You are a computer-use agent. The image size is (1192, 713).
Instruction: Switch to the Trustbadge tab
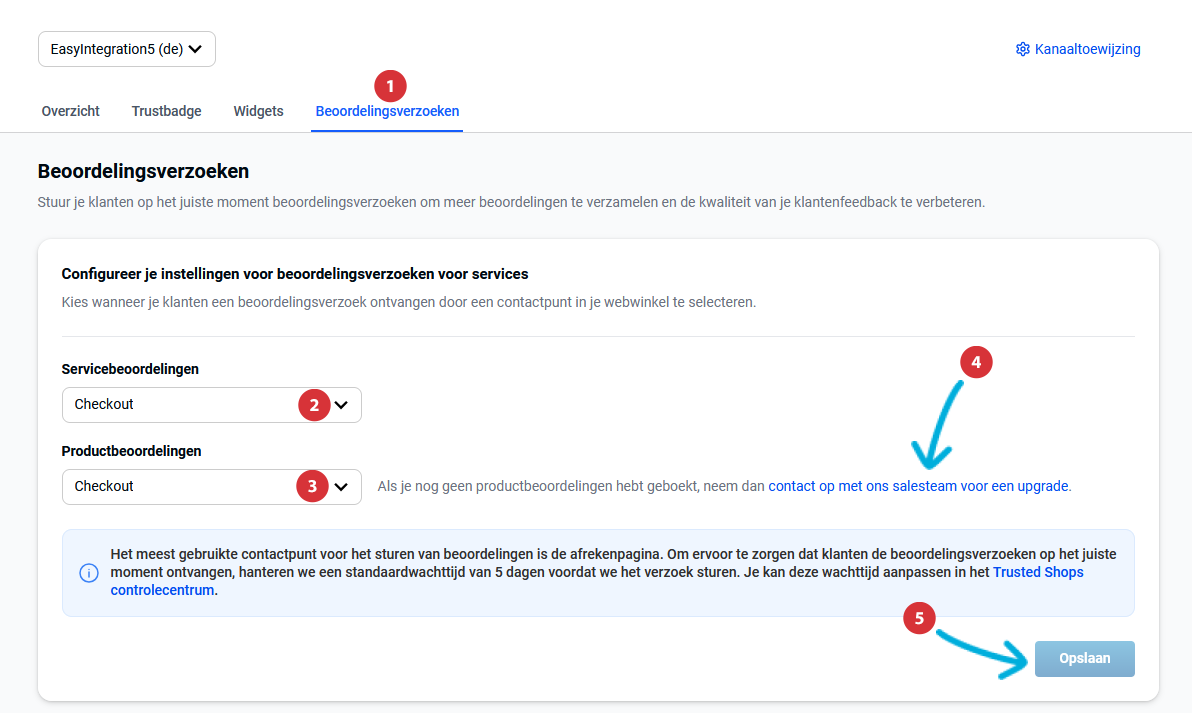[x=166, y=111]
